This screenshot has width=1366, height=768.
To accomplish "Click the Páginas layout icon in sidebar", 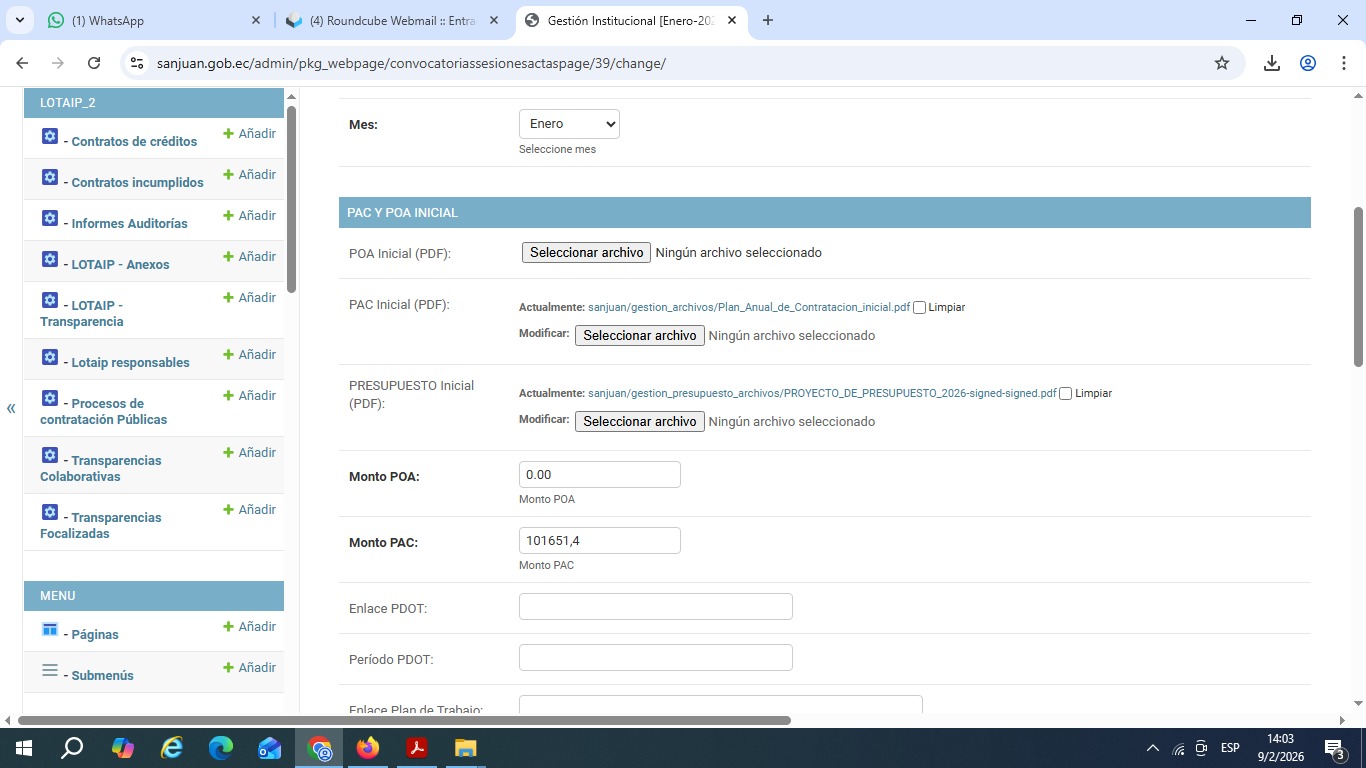I will point(50,629).
